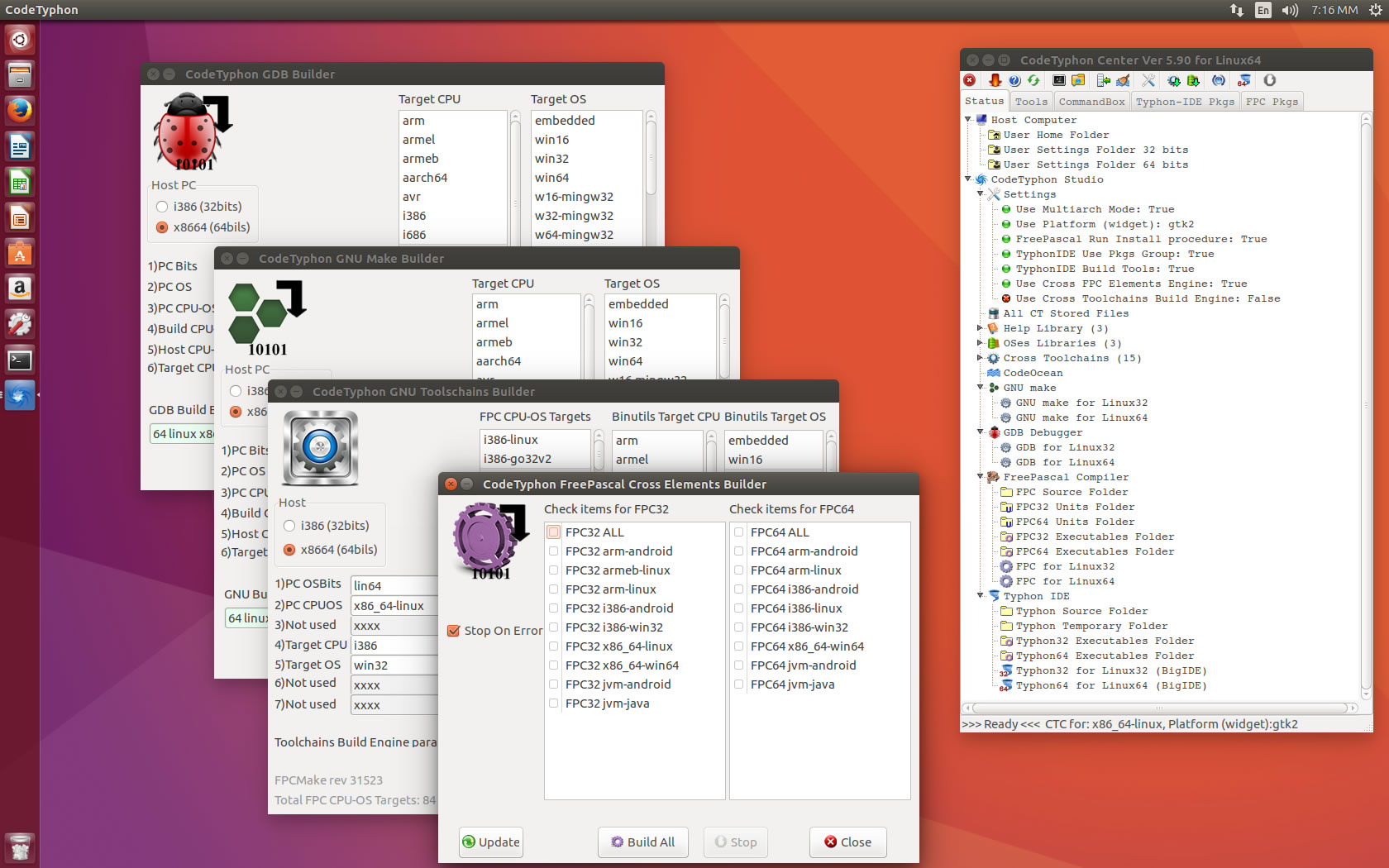1389x868 pixels.
Task: Switch to the Tools tab
Action: tap(1031, 102)
